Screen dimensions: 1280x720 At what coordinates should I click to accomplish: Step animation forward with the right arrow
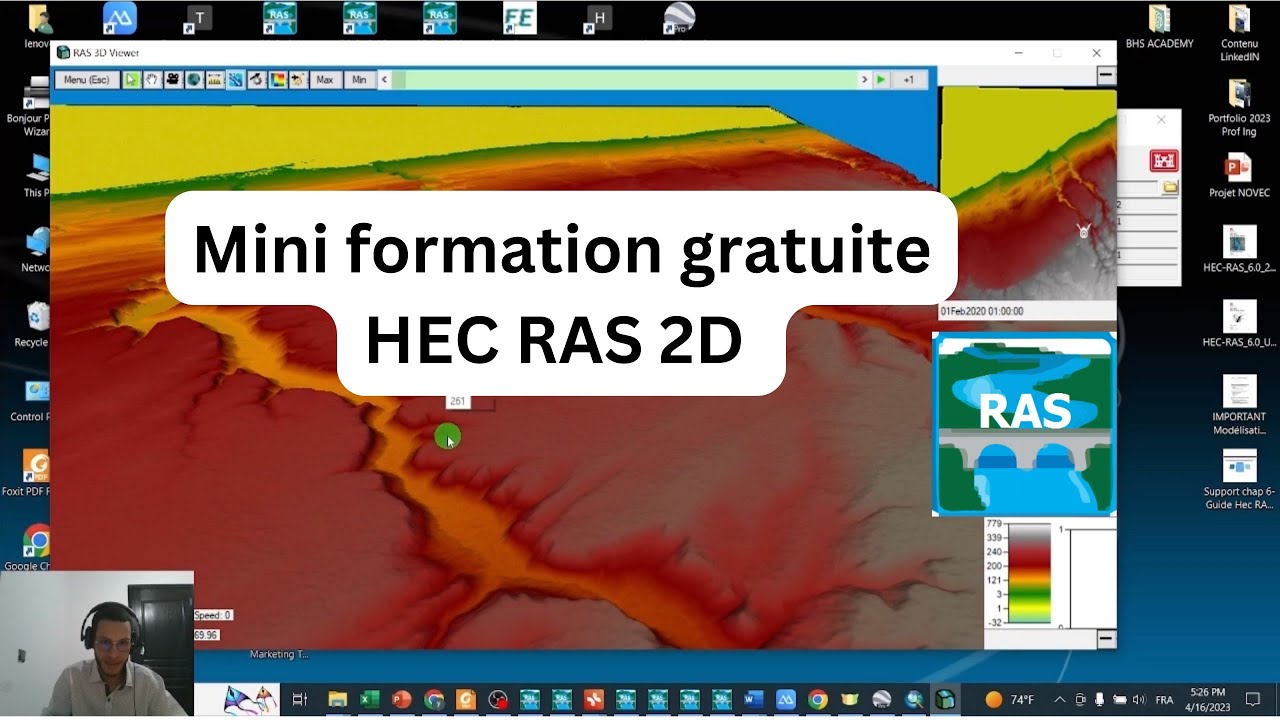pos(865,79)
